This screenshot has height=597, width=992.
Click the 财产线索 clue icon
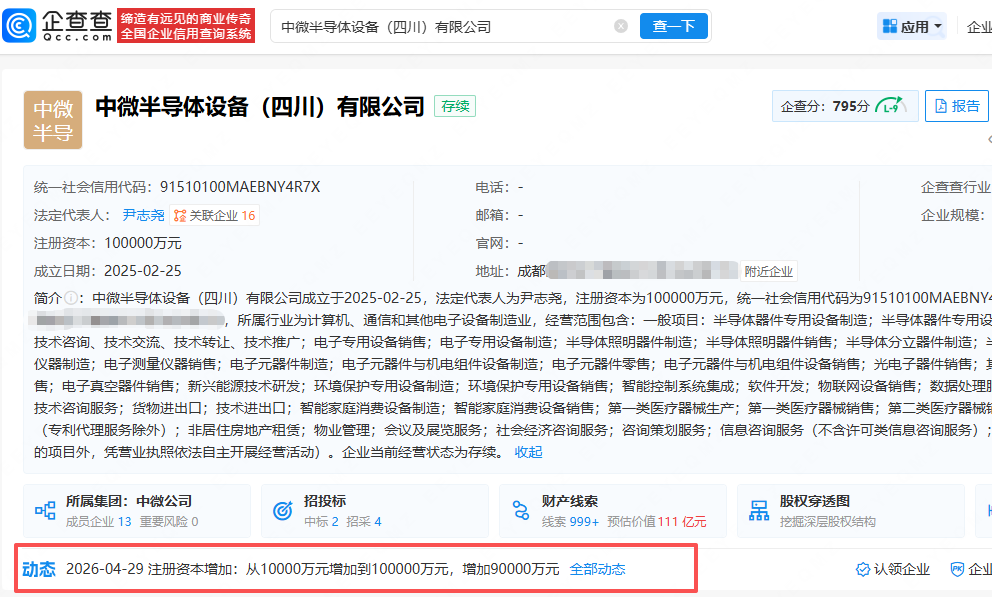[x=521, y=510]
